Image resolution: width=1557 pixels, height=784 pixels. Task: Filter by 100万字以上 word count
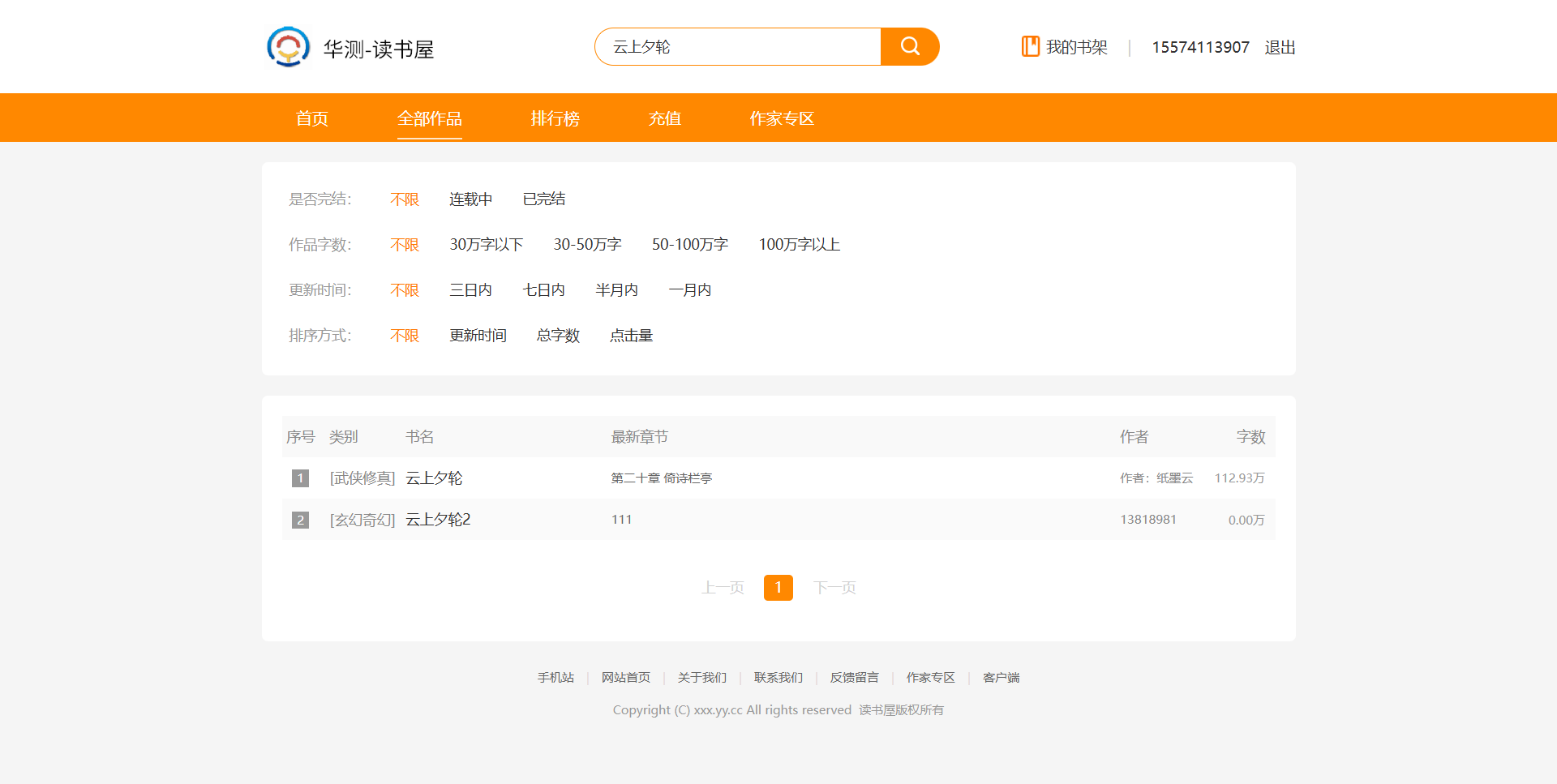(x=800, y=245)
